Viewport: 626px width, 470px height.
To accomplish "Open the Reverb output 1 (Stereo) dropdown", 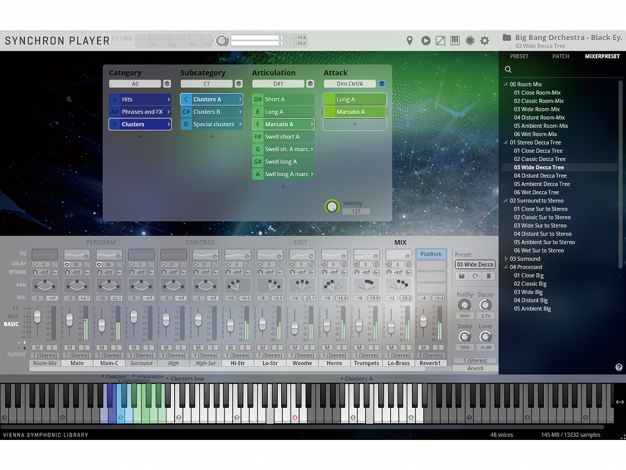I will (475, 361).
